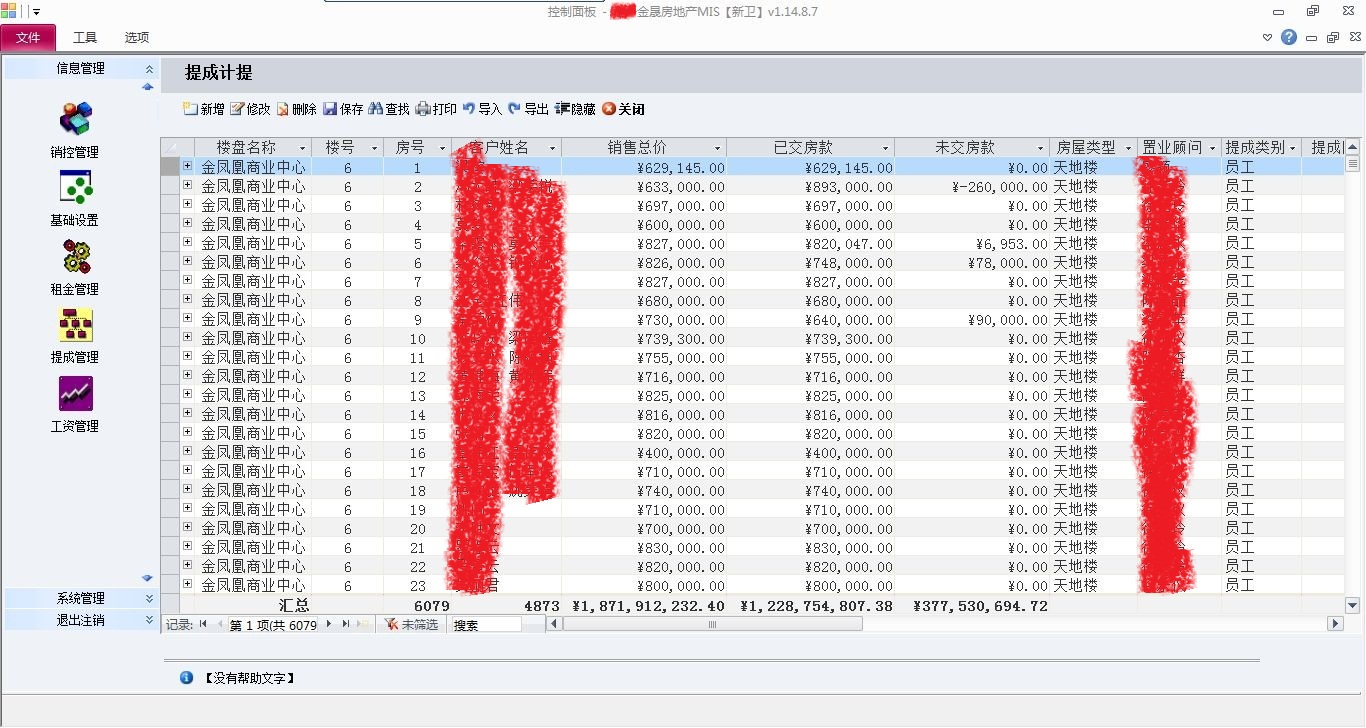Go to last record navigation button
The image size is (1366, 728).
pyautogui.click(x=345, y=624)
